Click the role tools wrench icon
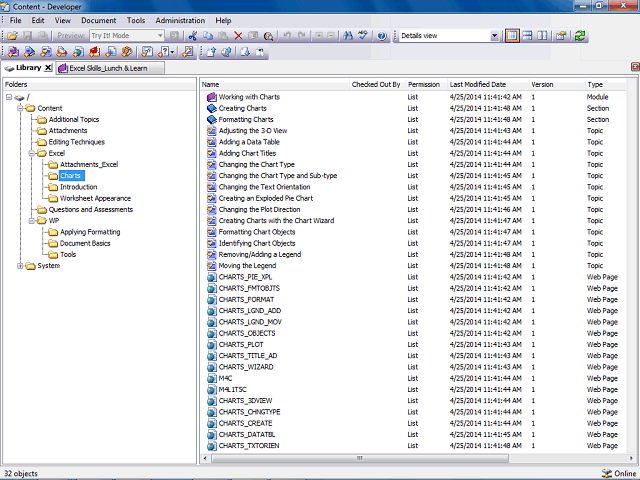 point(188,52)
